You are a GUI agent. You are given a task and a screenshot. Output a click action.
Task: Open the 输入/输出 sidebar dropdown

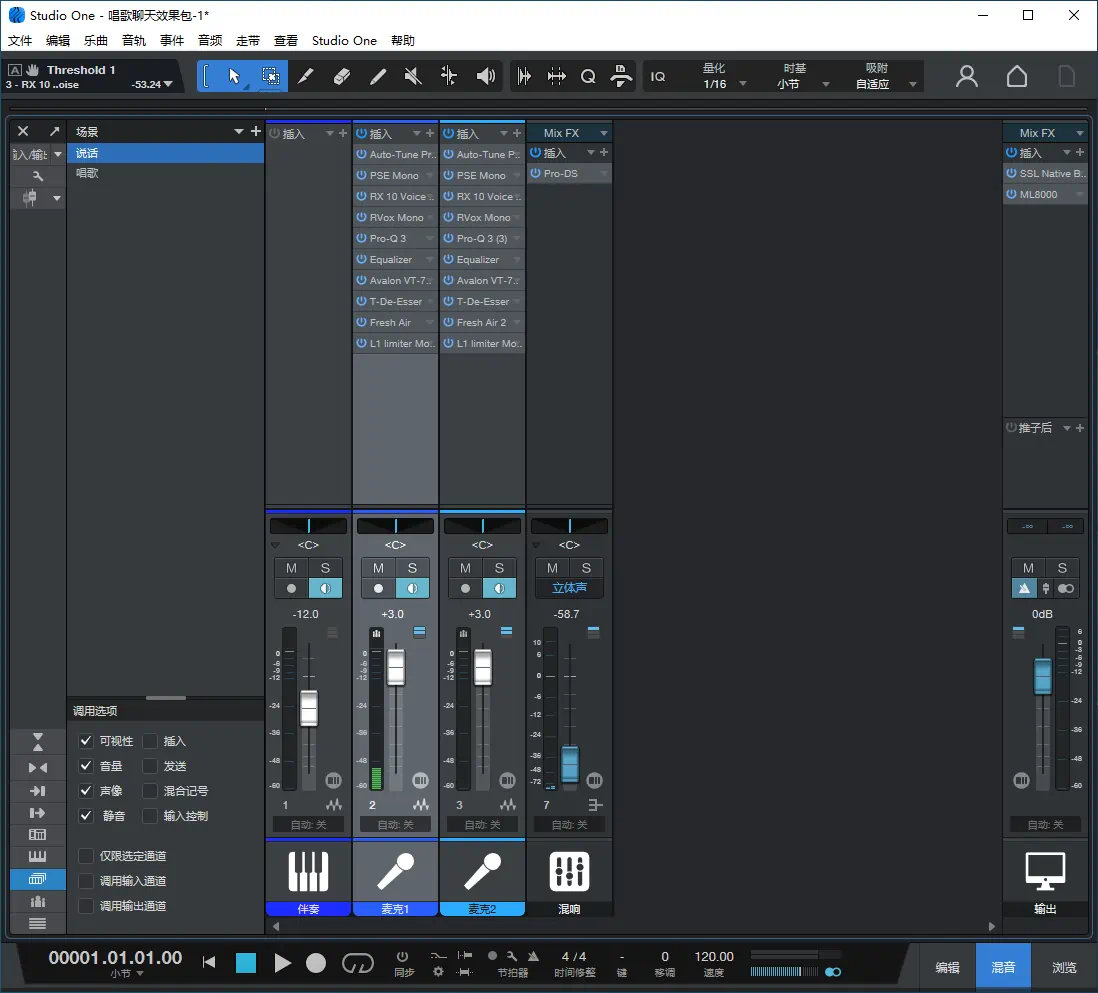[x=58, y=154]
